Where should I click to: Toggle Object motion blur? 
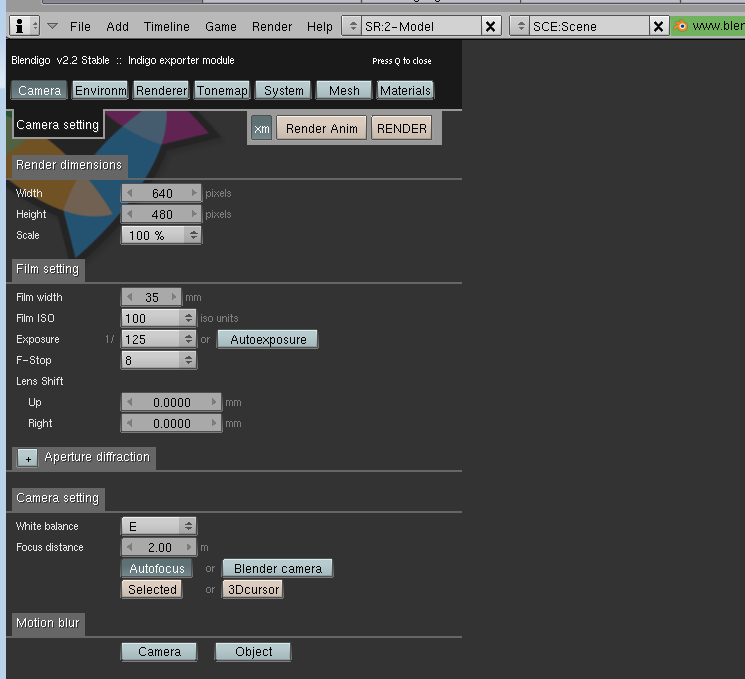point(253,651)
